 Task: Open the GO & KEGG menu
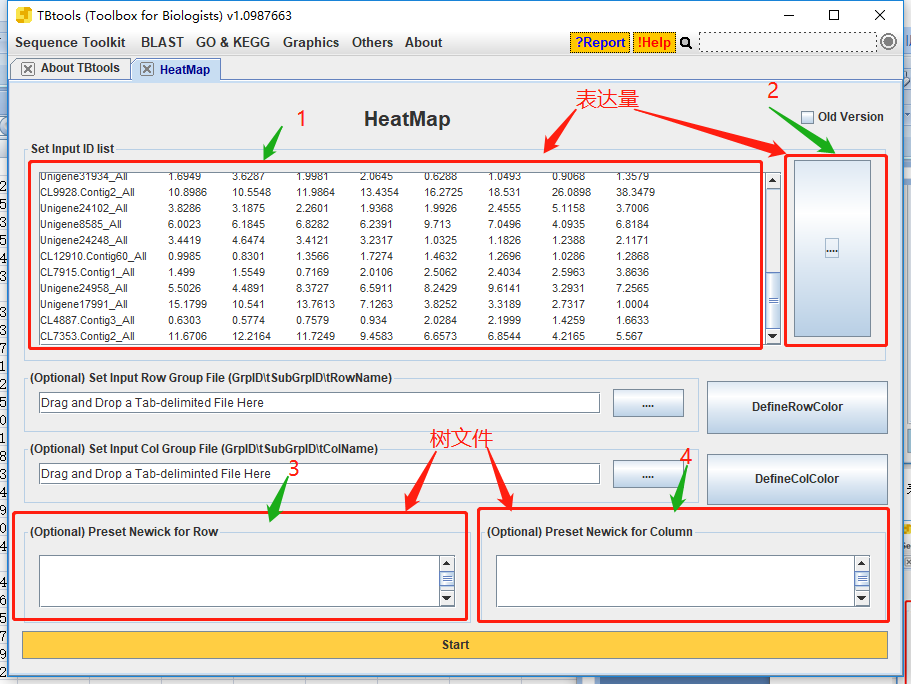click(233, 42)
